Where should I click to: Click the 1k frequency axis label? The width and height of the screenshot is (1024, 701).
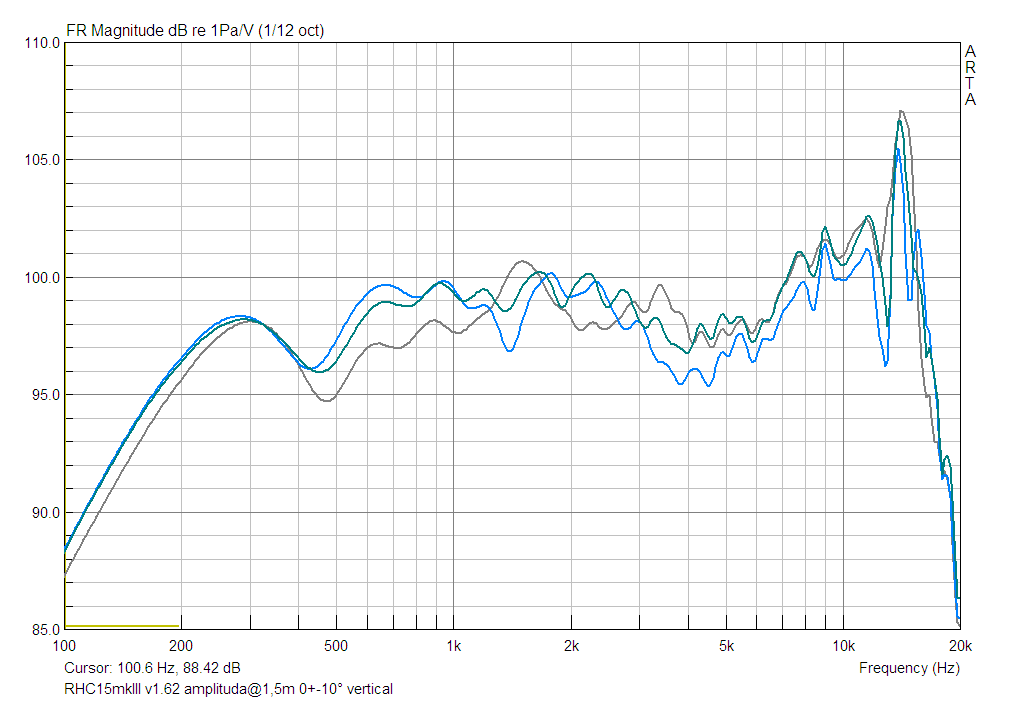coord(454,646)
